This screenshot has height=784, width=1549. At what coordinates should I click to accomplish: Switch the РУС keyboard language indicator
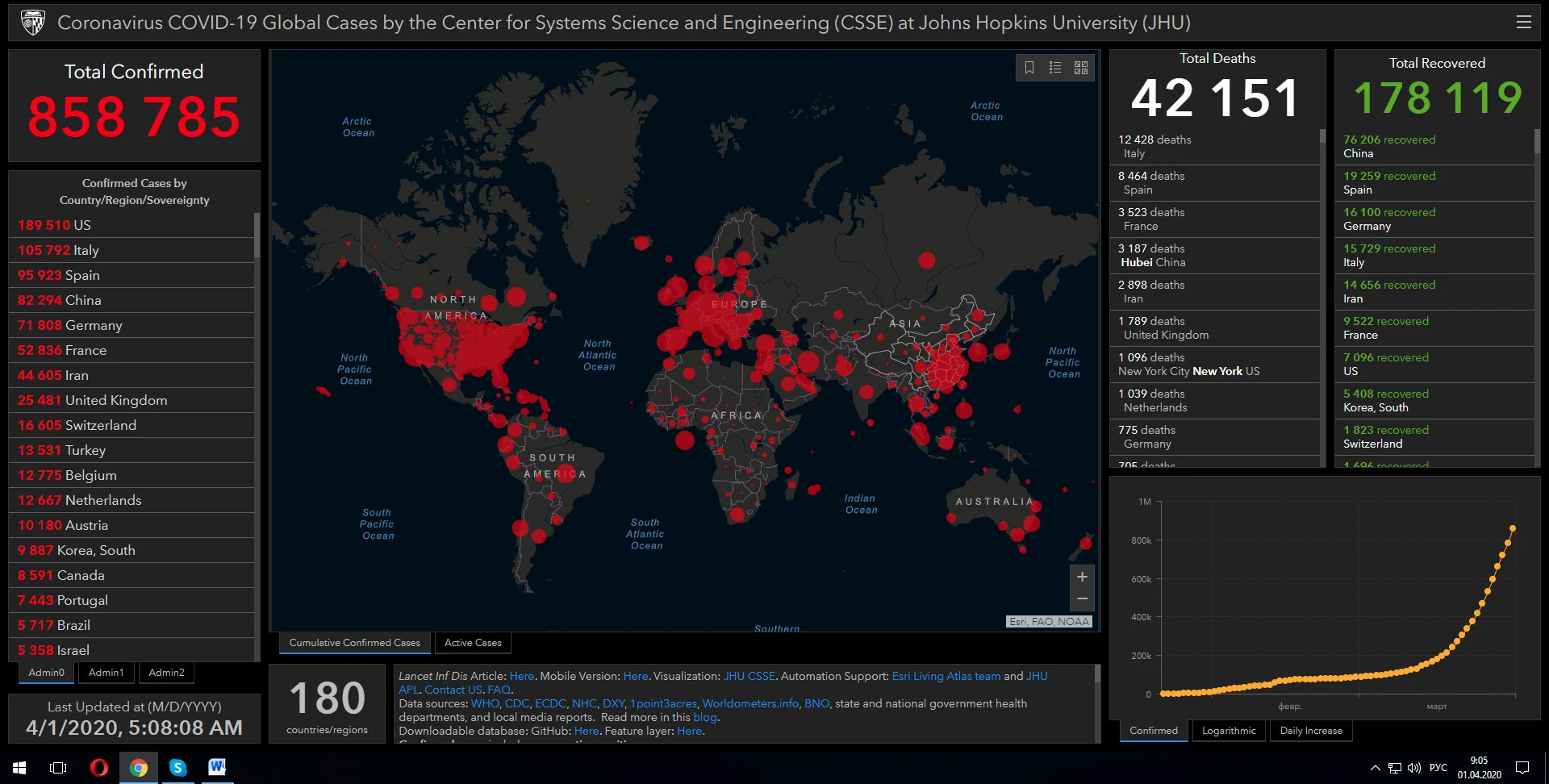[1438, 768]
